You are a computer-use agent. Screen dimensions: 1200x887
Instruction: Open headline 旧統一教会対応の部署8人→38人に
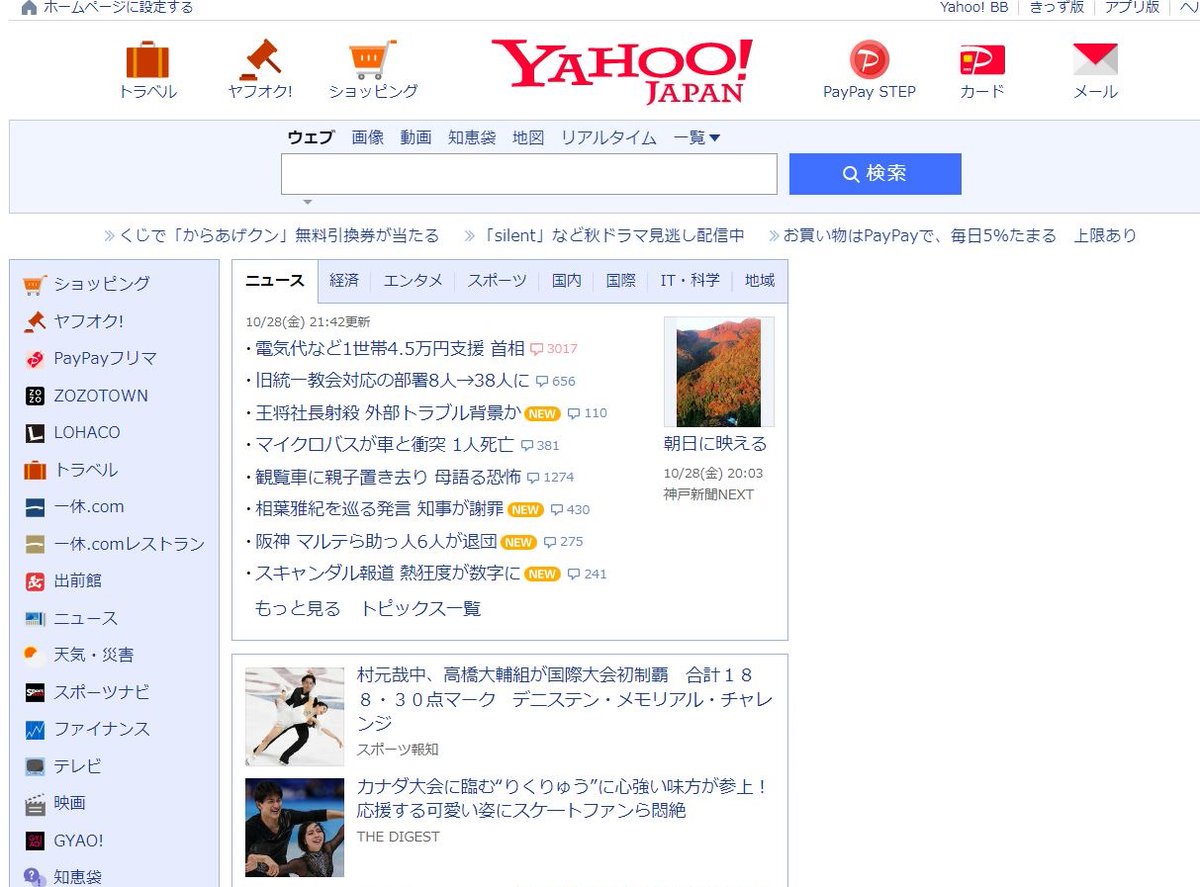click(x=392, y=381)
